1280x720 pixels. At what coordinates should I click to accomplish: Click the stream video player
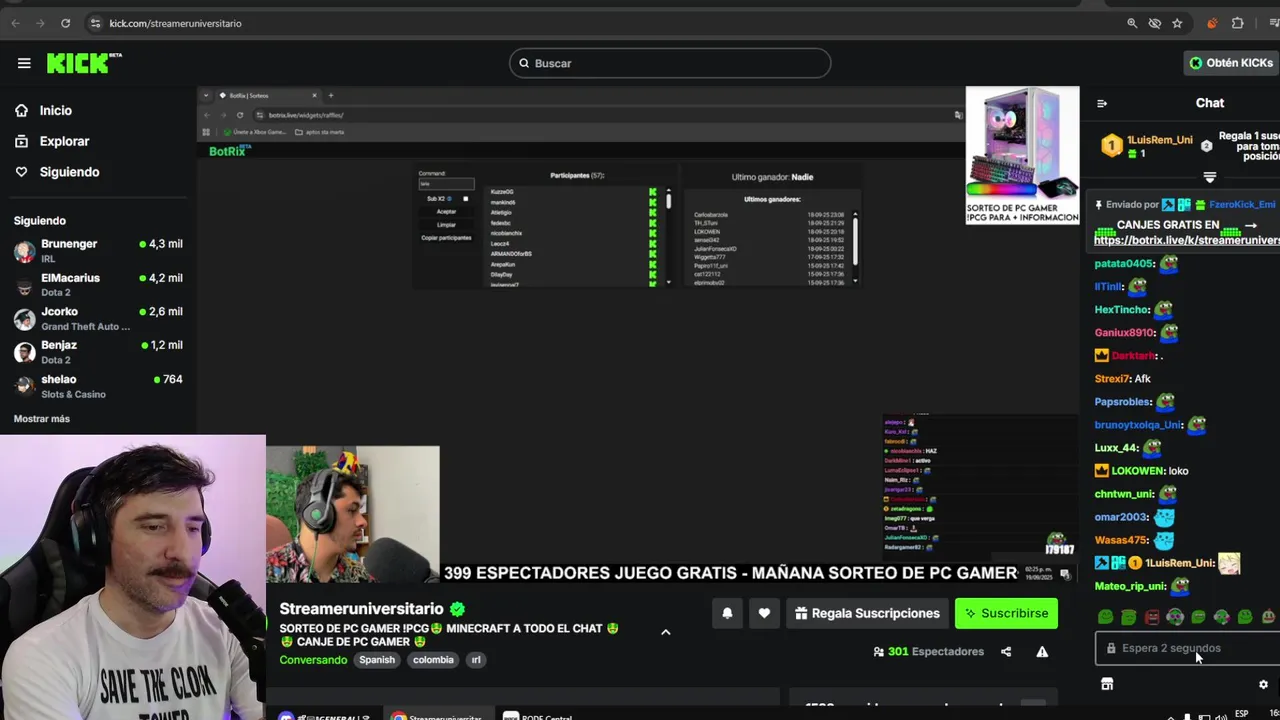[637, 335]
